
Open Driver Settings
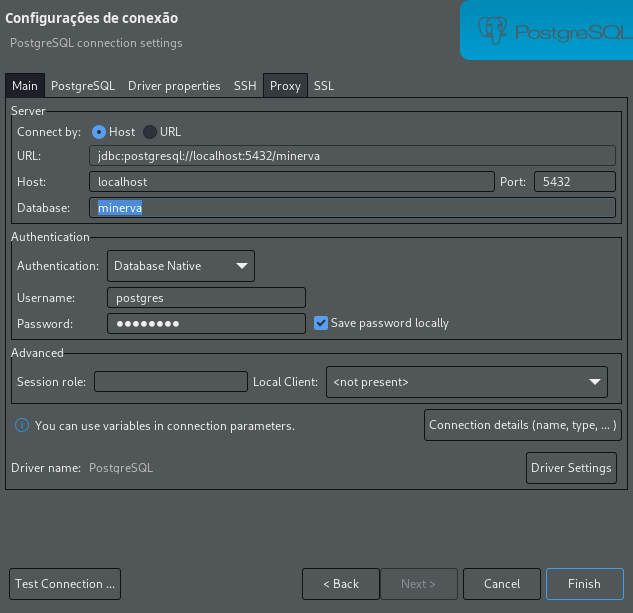coord(571,468)
